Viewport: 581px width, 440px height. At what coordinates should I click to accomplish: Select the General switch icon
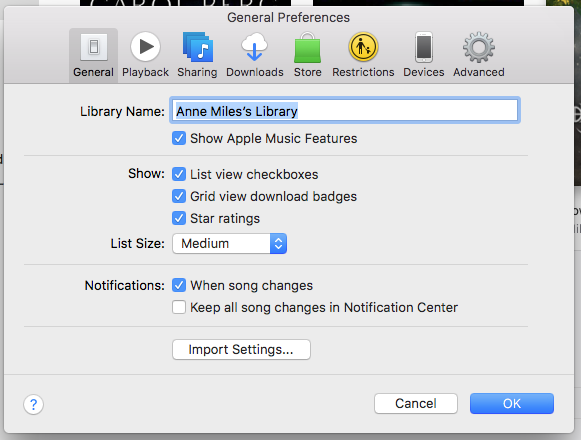click(94, 47)
